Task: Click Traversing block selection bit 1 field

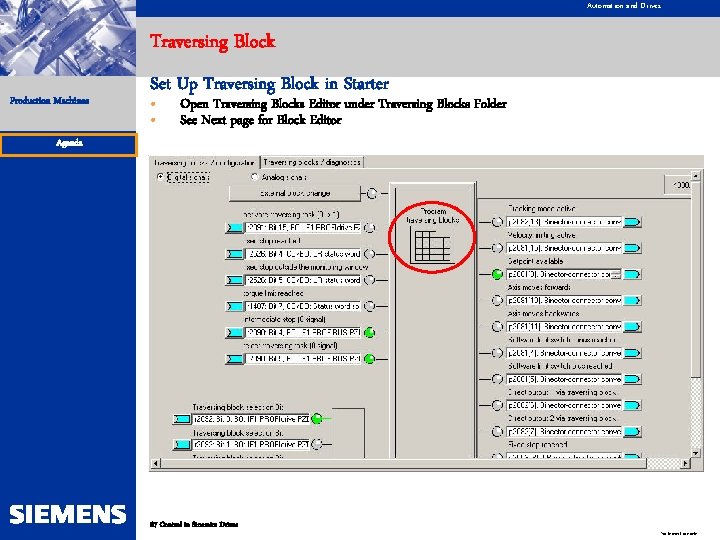Action: 251,444
